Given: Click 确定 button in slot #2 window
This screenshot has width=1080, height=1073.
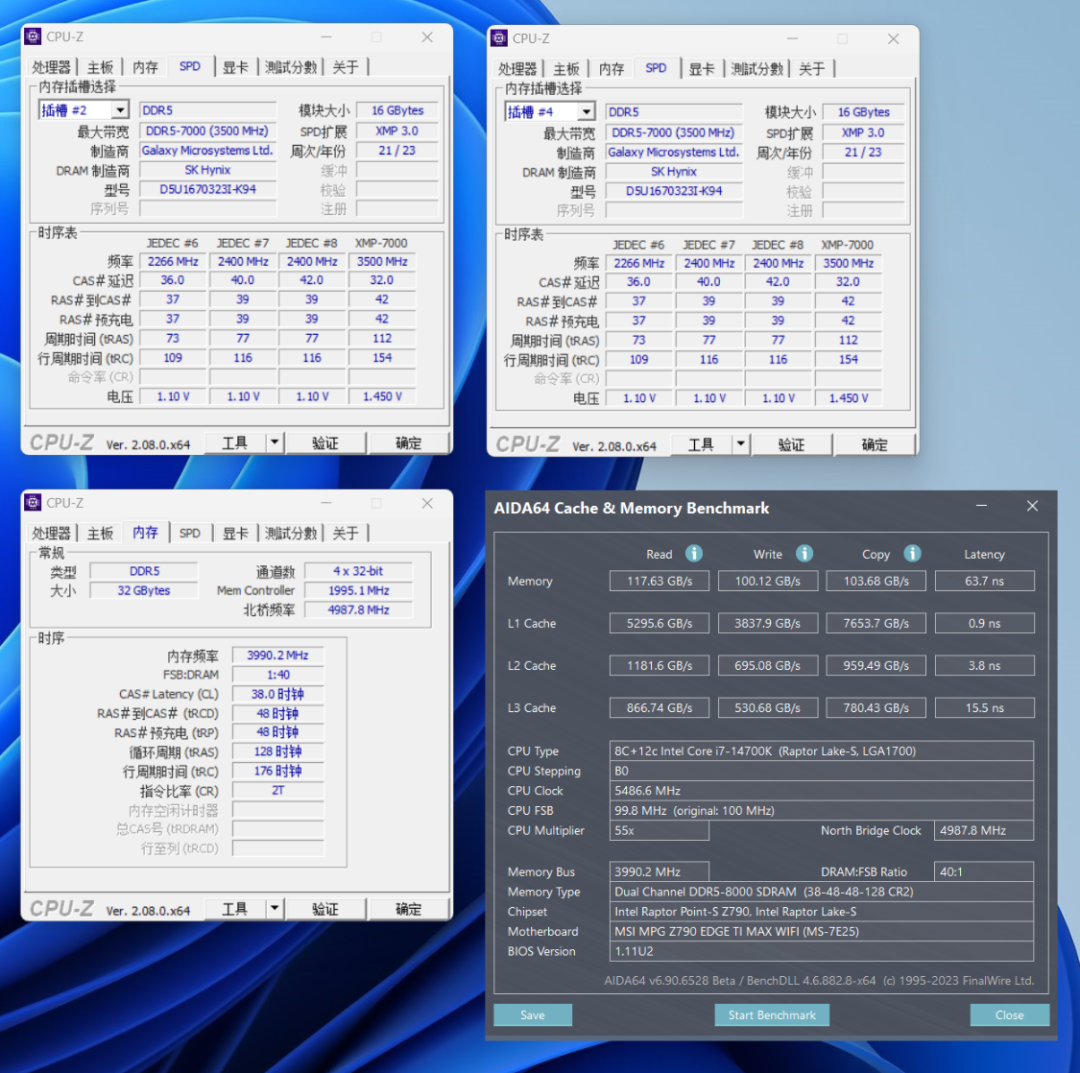Looking at the screenshot, I should click(x=408, y=443).
